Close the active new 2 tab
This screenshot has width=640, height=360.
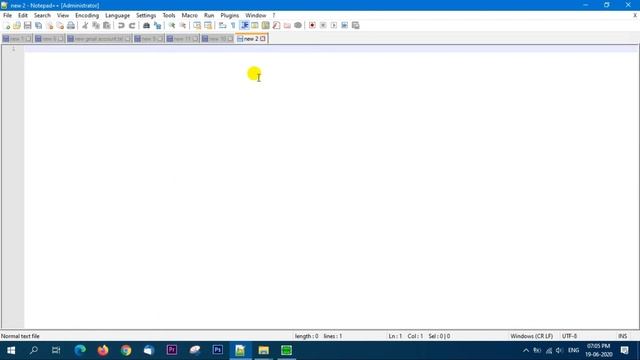tap(263, 38)
